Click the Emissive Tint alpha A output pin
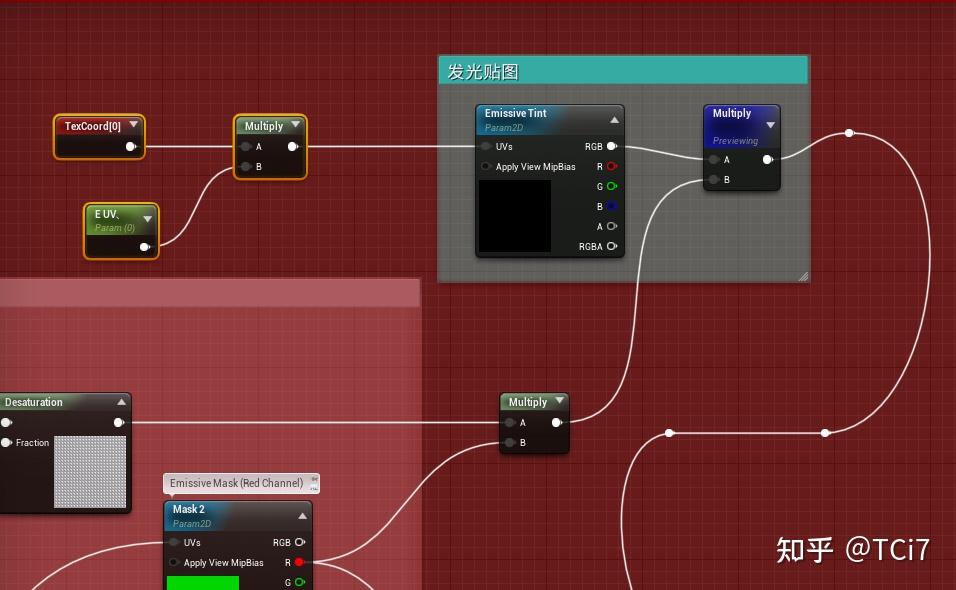Viewport: 956px width, 590px height. pos(612,226)
